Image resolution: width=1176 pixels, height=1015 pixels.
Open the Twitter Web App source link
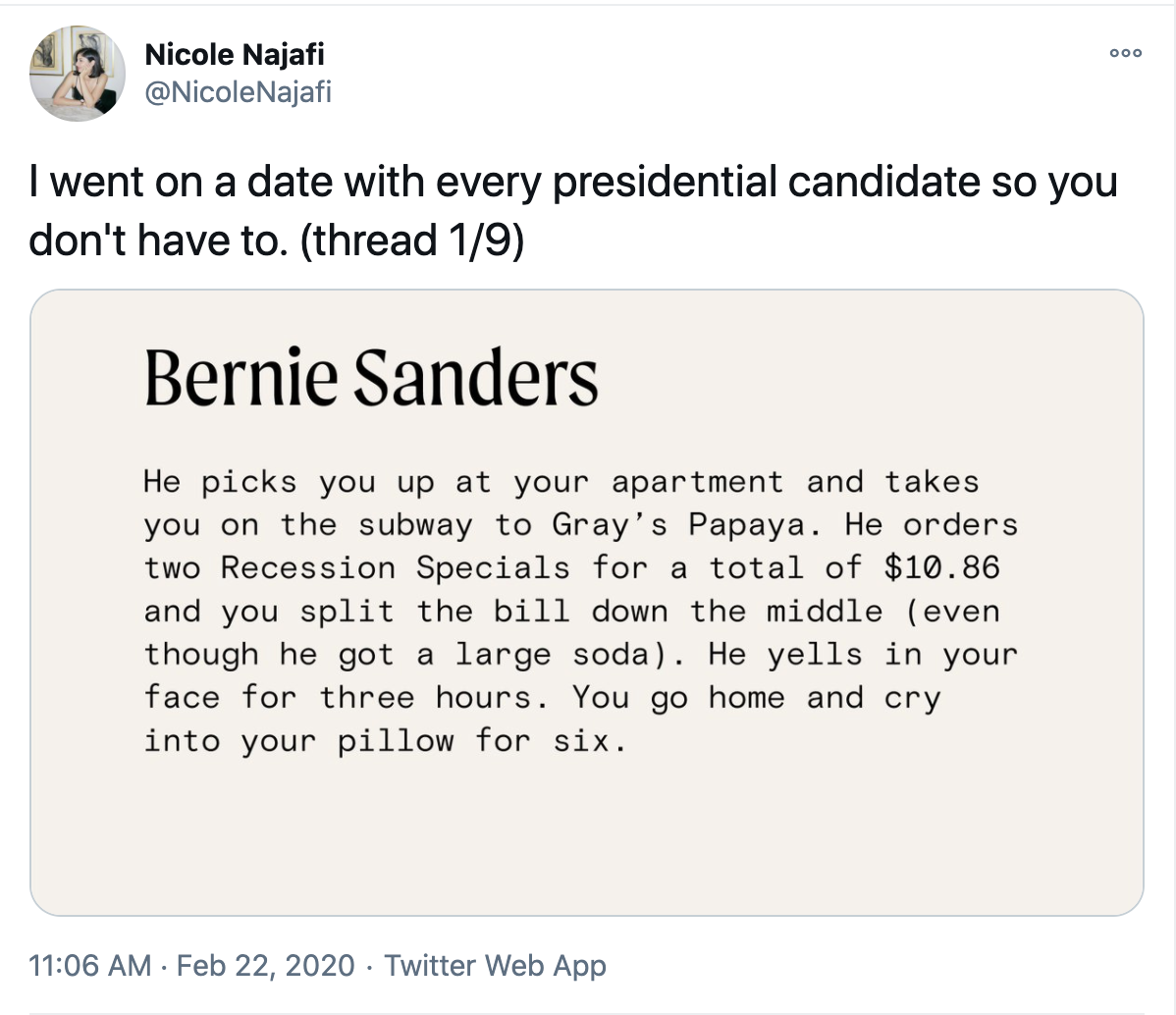coord(495,965)
